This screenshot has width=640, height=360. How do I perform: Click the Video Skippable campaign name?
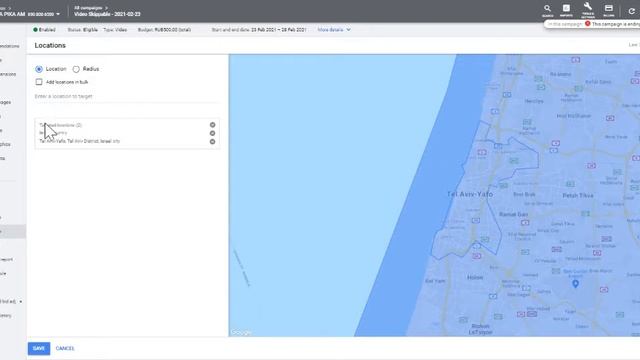[107, 14]
